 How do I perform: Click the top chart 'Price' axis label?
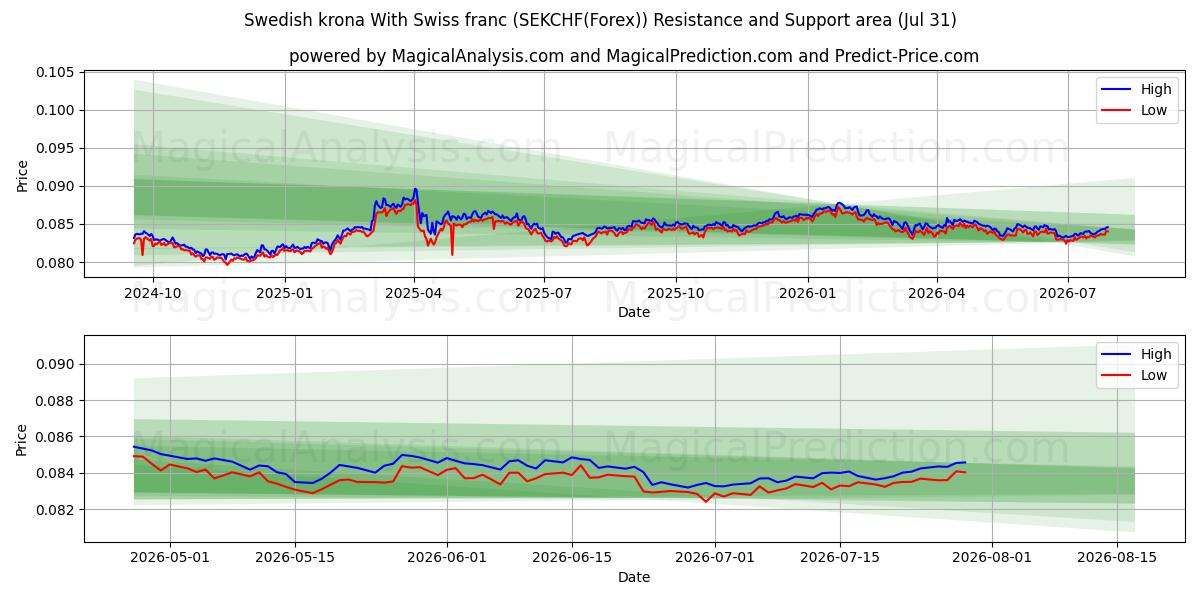pos(22,175)
